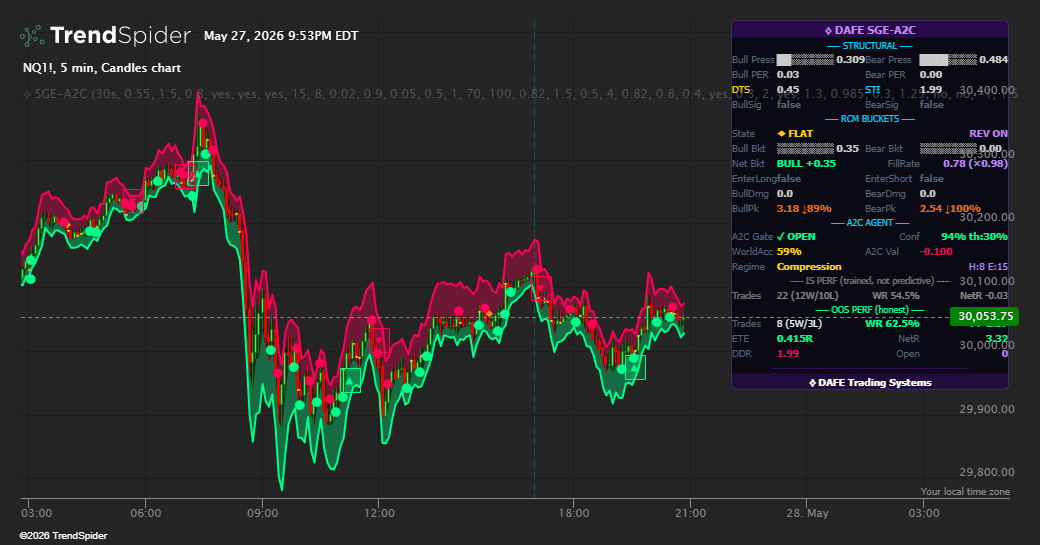Click the TrendSpider logo icon
The height and width of the screenshot is (545, 1040).
tap(32, 36)
